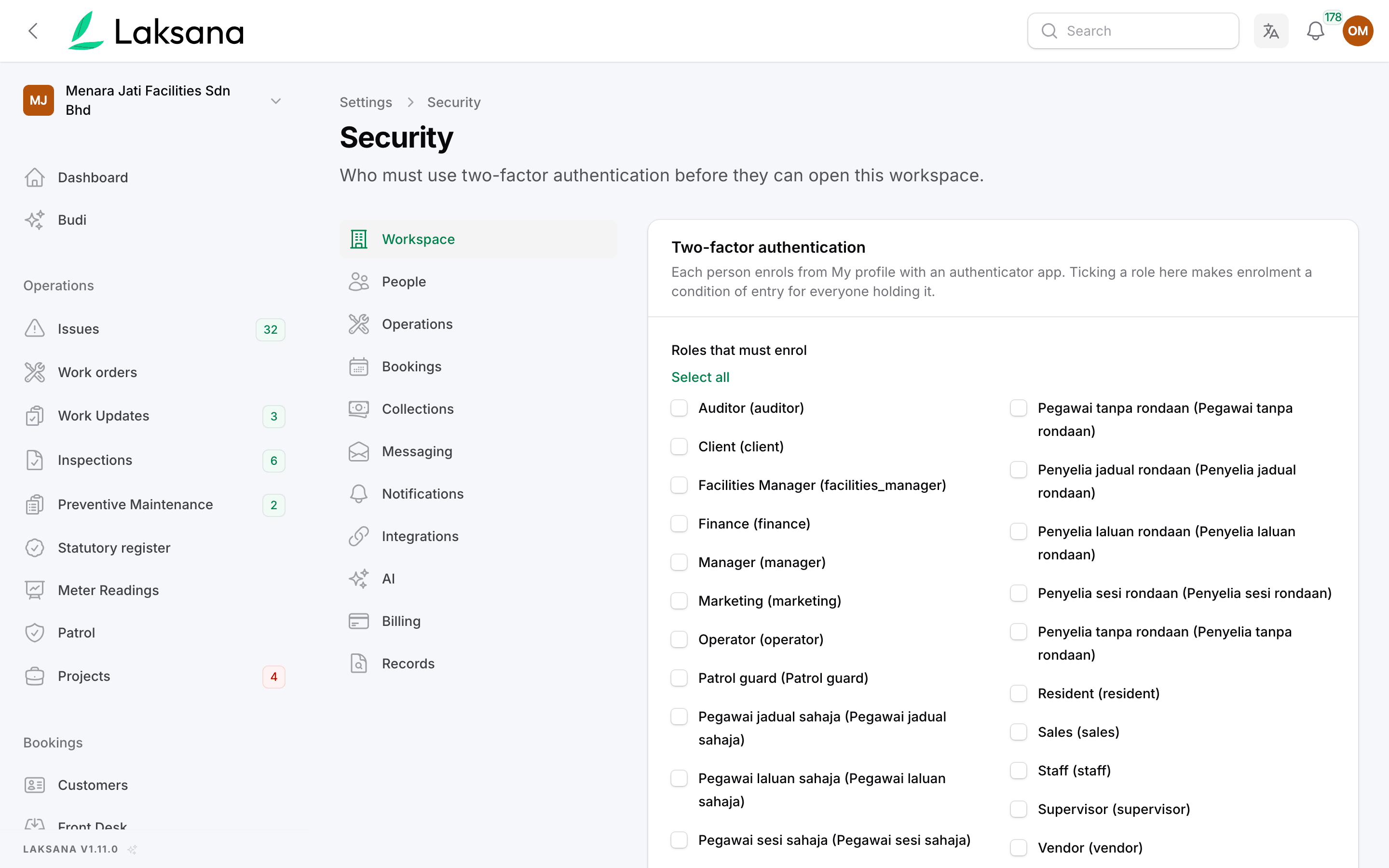Image resolution: width=1389 pixels, height=868 pixels.
Task: Click the Projects briefcase icon
Action: tap(34, 676)
